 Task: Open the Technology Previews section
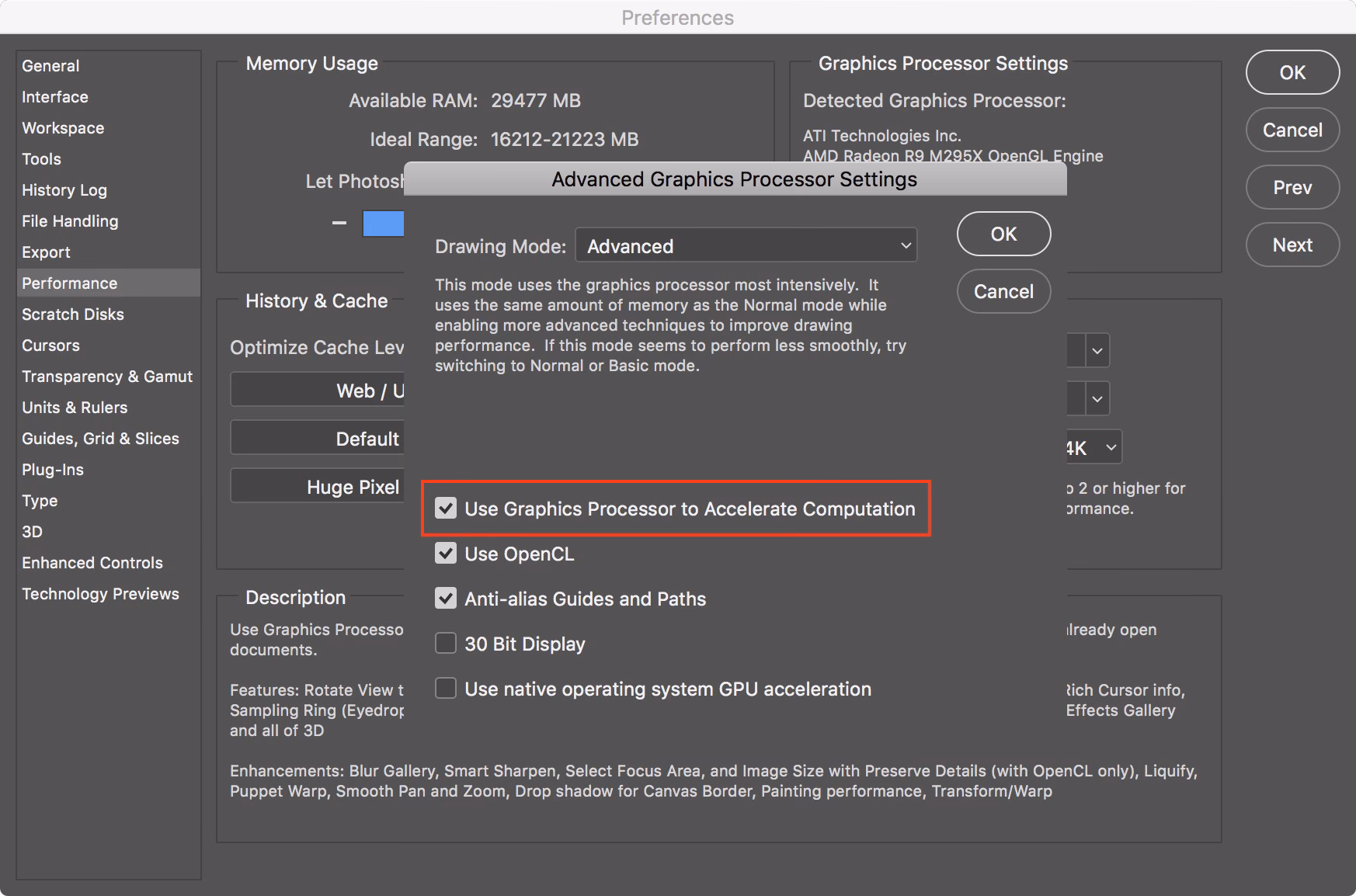100,593
